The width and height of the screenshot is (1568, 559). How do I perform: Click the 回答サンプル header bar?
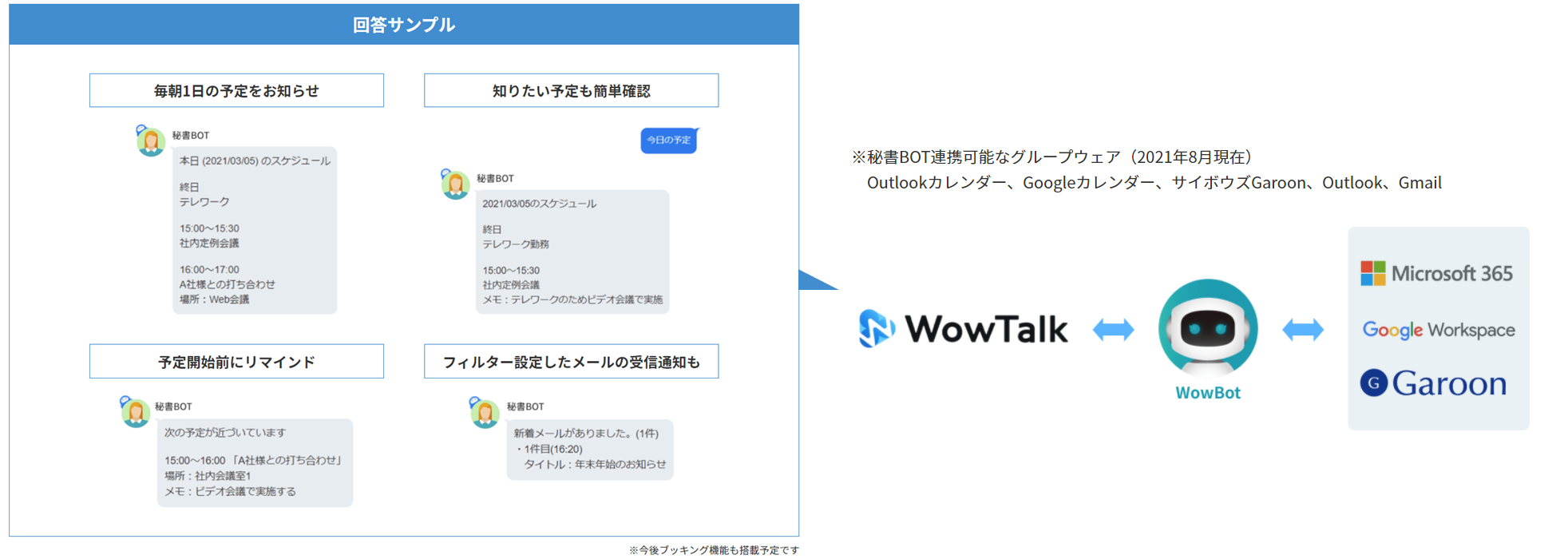tap(404, 25)
